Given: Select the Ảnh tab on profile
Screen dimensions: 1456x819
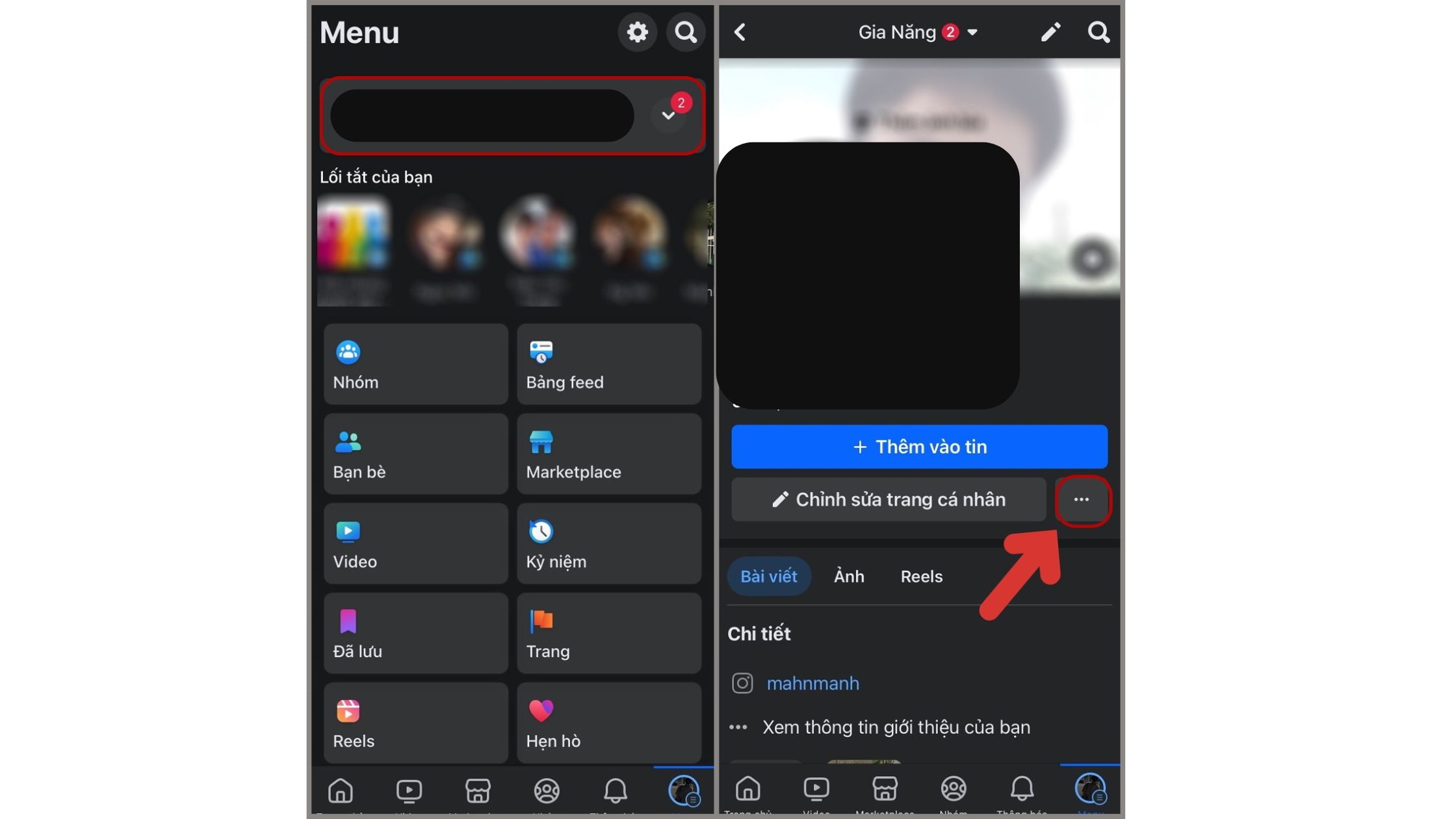Looking at the screenshot, I should pos(849,576).
